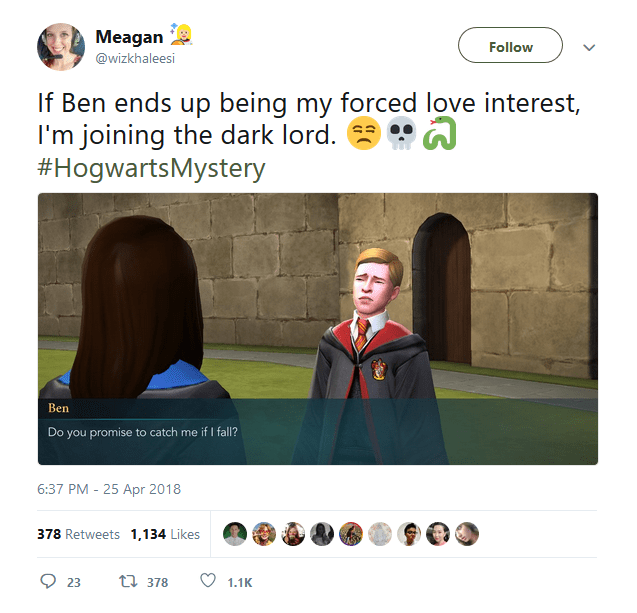Open Meagan's profile picture
The width and height of the screenshot is (637, 613).
pos(61,47)
